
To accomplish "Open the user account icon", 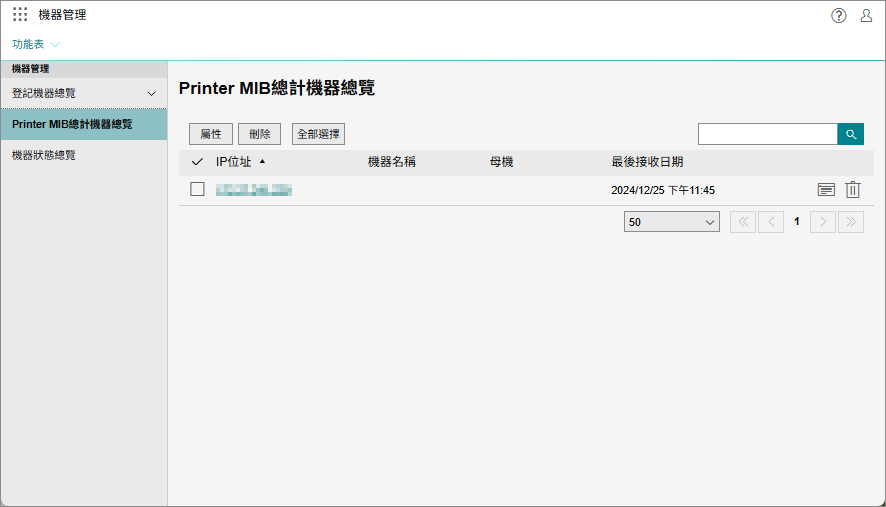I will [866, 15].
